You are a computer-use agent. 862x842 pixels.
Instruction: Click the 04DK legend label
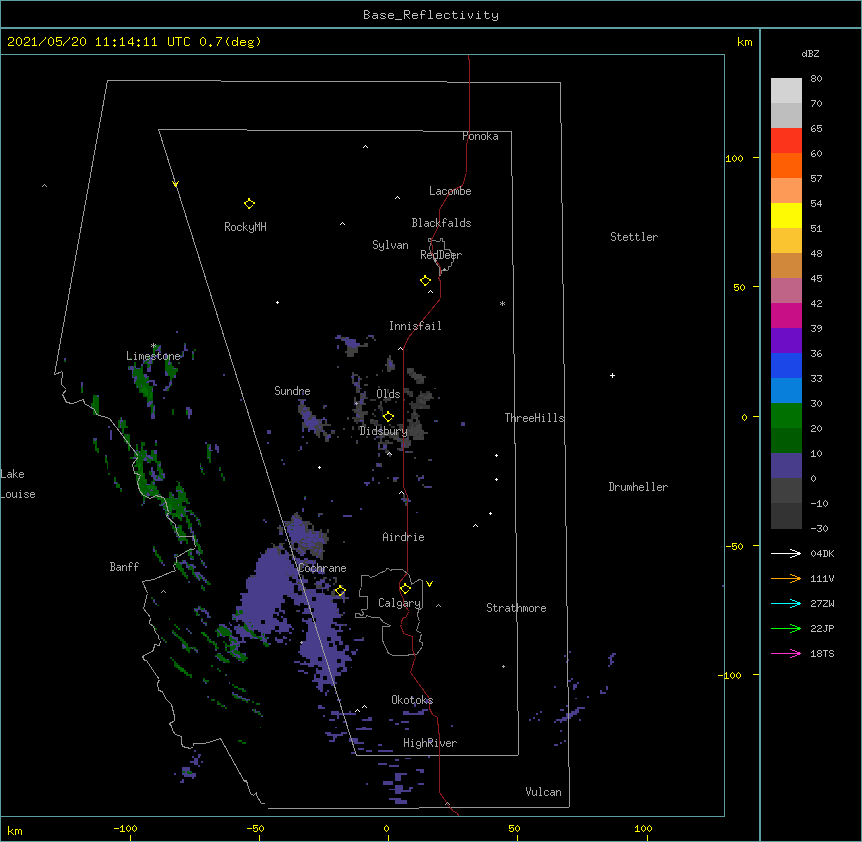822,553
